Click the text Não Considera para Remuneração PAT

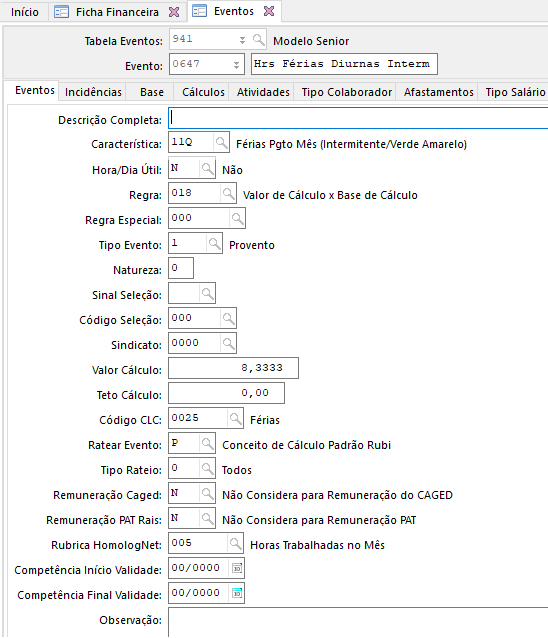click(x=319, y=520)
